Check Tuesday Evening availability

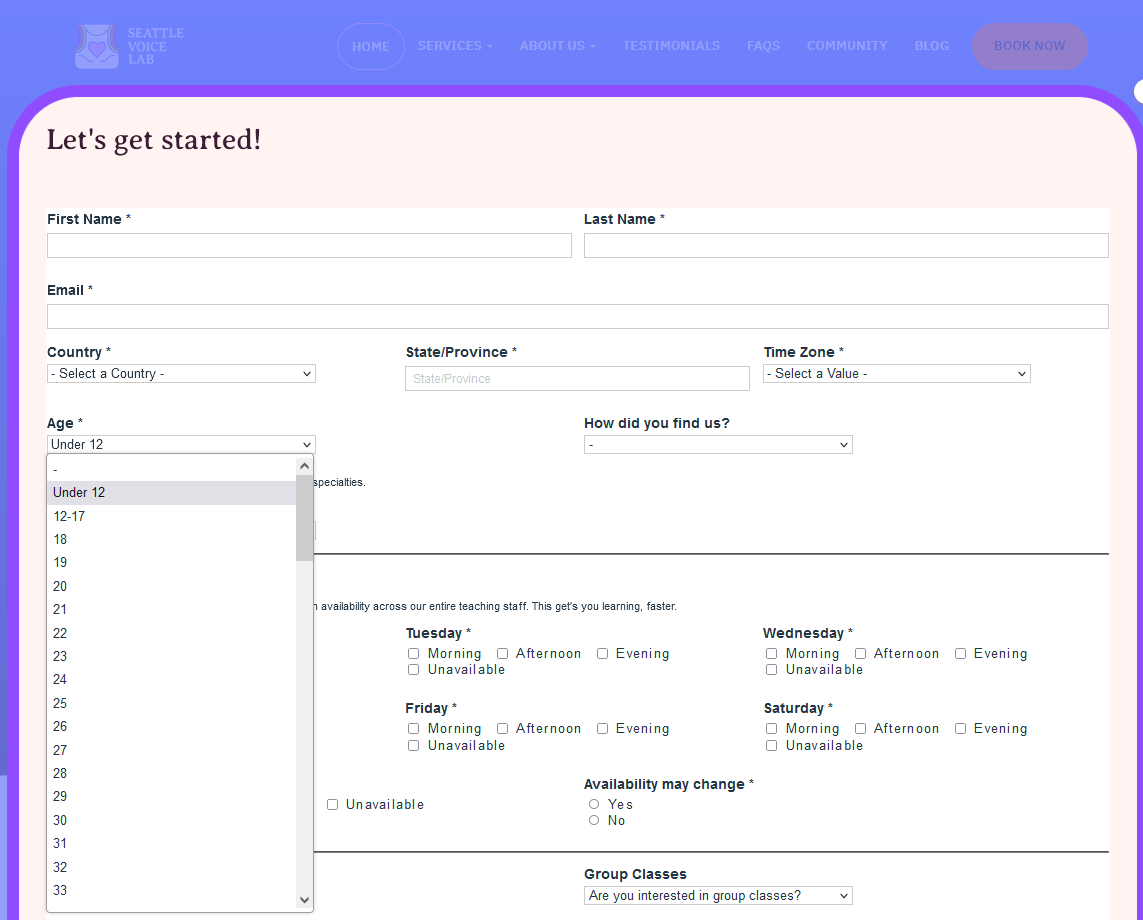tap(602, 654)
